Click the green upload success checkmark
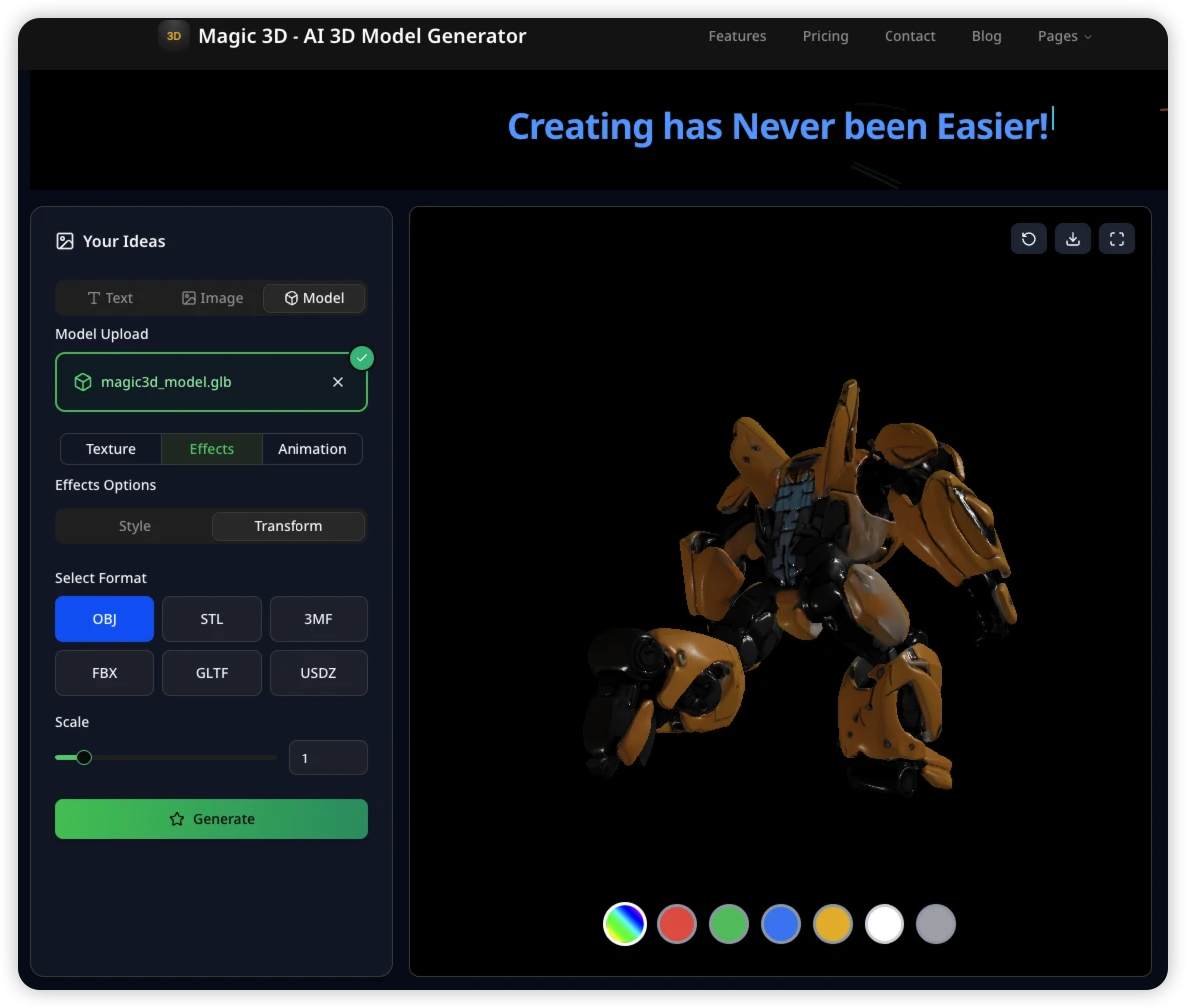Screen dimensions: 1186x1008 (x=362, y=357)
